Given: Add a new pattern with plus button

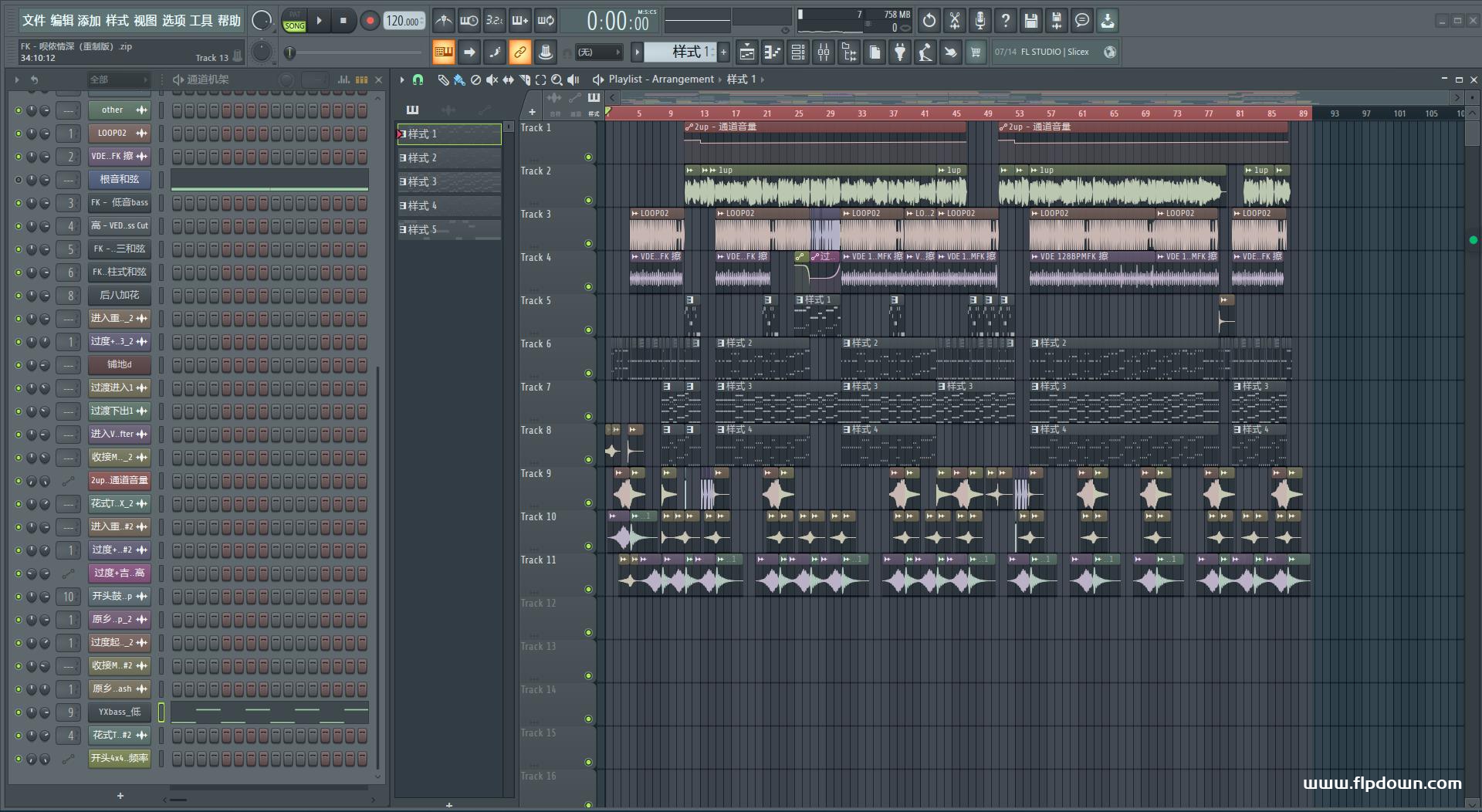Looking at the screenshot, I should 723,52.
